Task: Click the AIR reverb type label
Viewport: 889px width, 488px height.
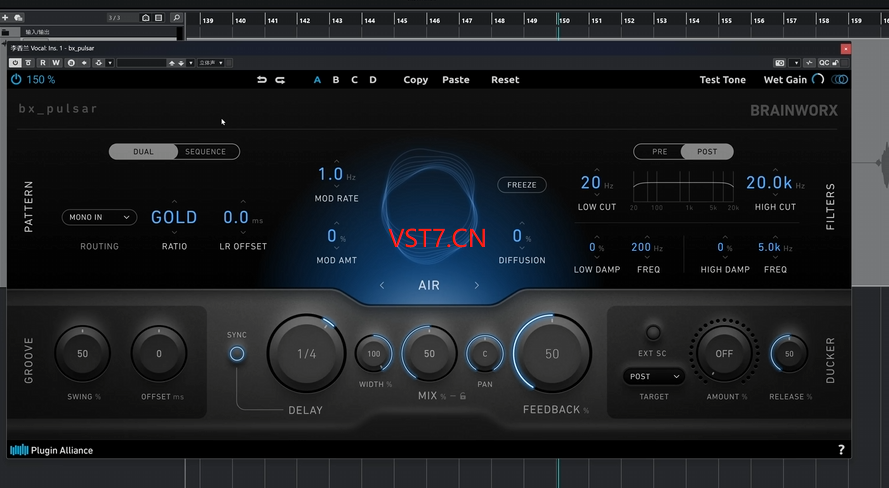Action: pyautogui.click(x=429, y=285)
